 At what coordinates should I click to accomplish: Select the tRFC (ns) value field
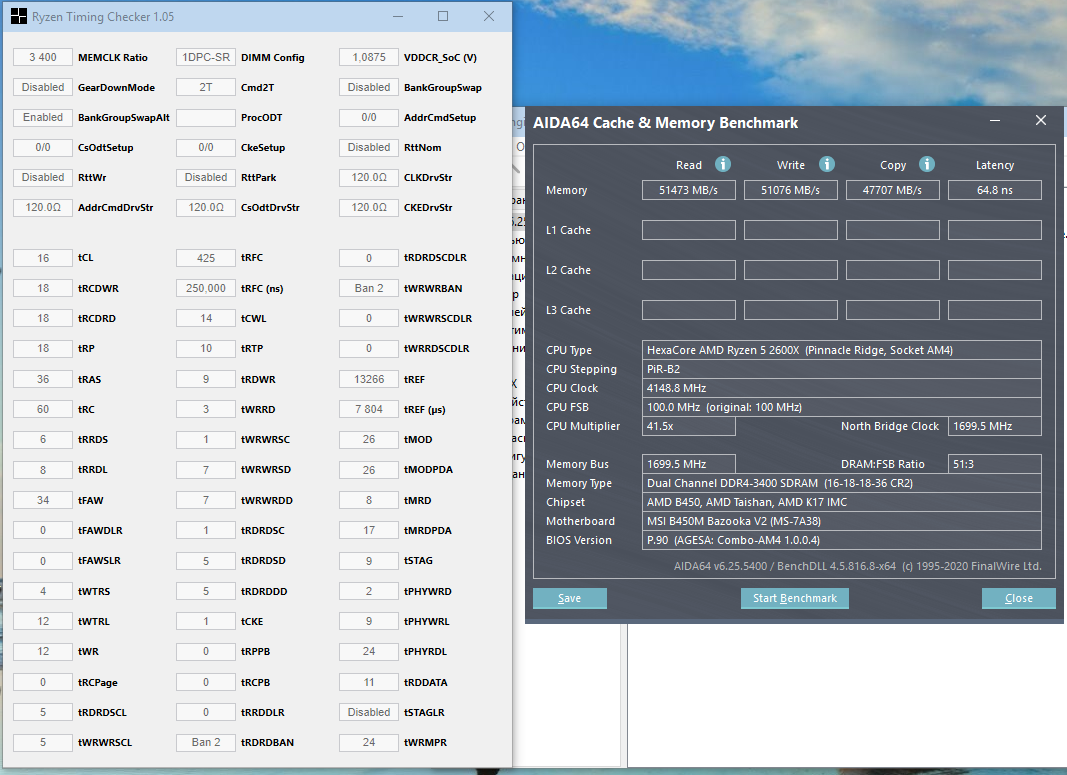pyautogui.click(x=206, y=288)
